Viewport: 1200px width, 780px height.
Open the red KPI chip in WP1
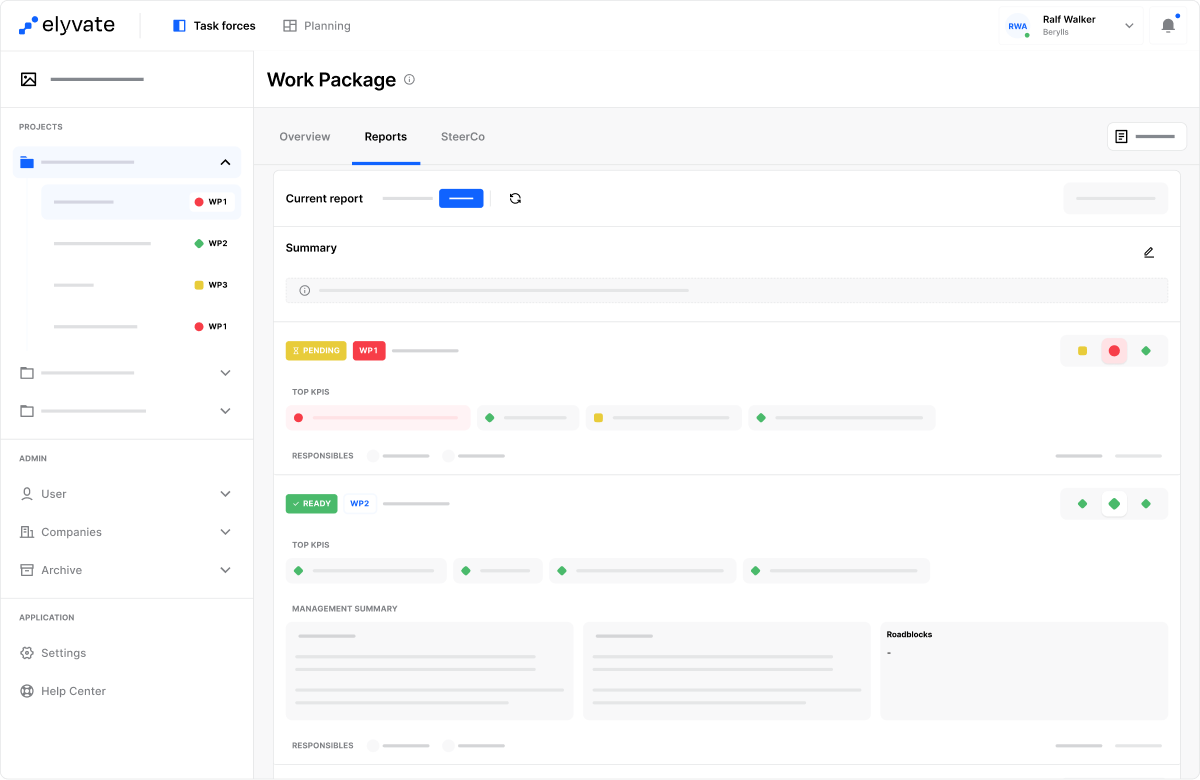point(378,417)
